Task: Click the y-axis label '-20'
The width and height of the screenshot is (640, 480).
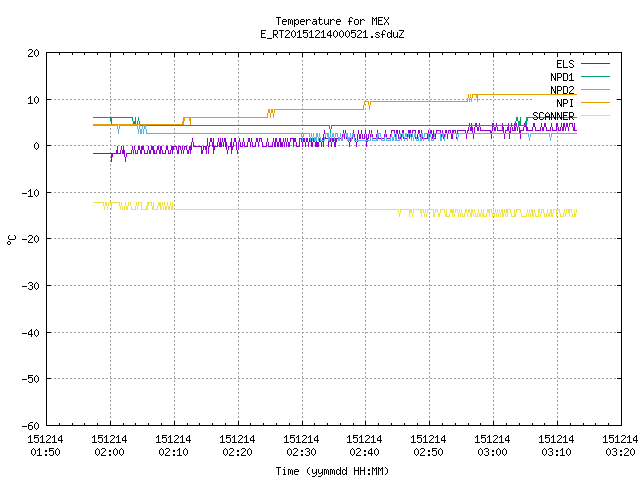Action: click(31, 239)
